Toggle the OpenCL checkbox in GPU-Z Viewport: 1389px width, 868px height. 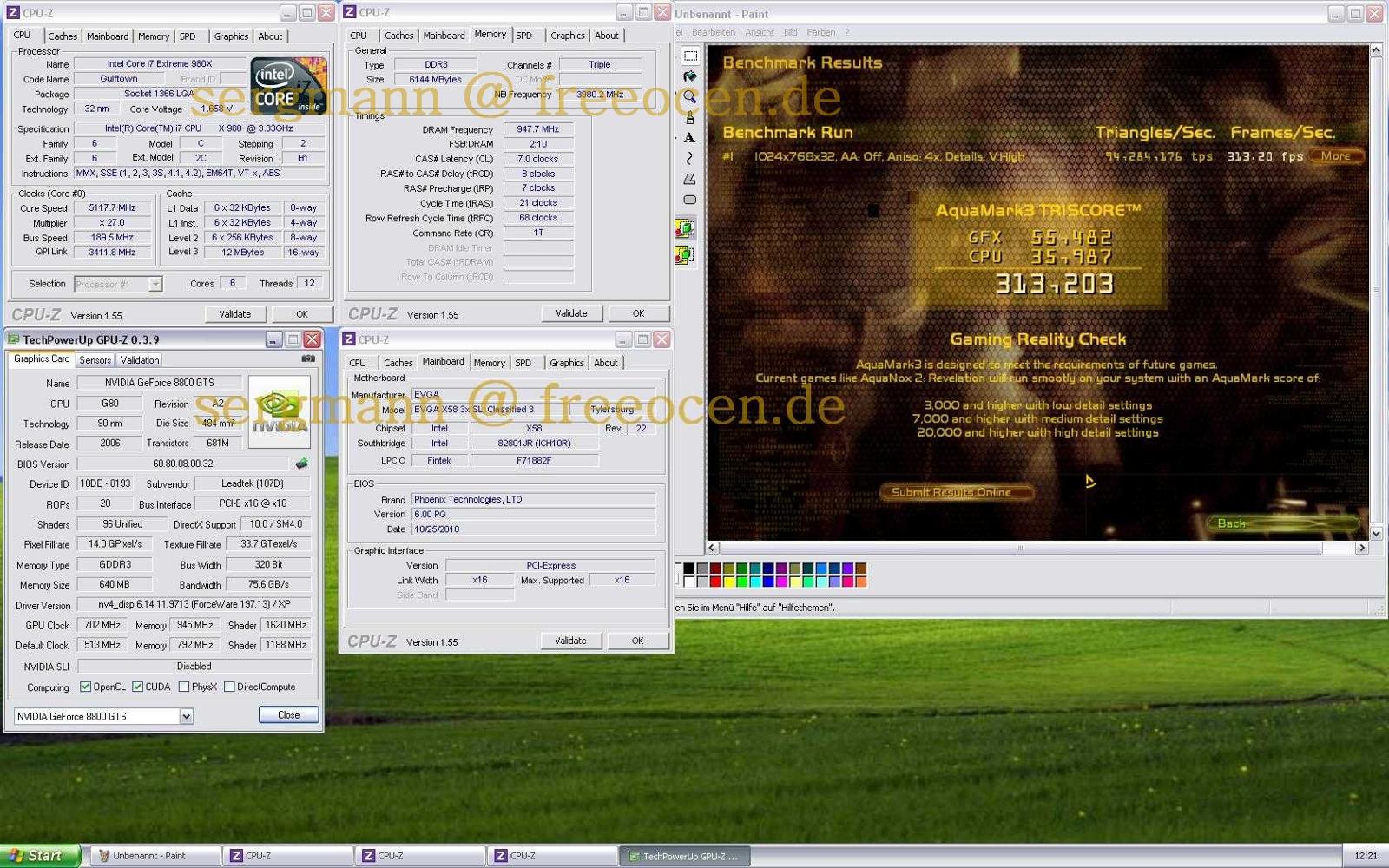pyautogui.click(x=85, y=687)
